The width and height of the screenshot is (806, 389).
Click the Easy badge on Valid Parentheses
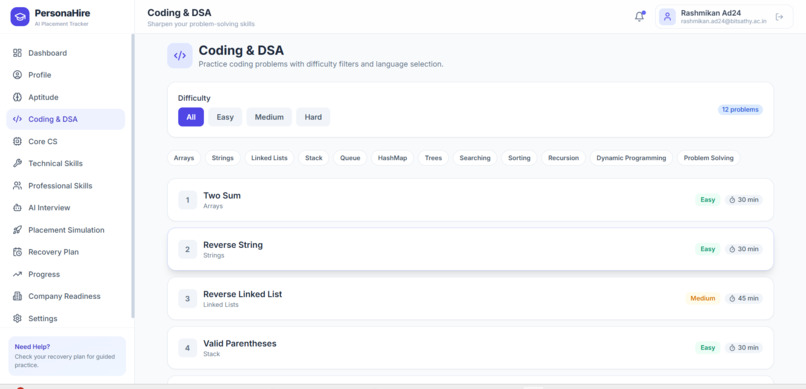708,348
